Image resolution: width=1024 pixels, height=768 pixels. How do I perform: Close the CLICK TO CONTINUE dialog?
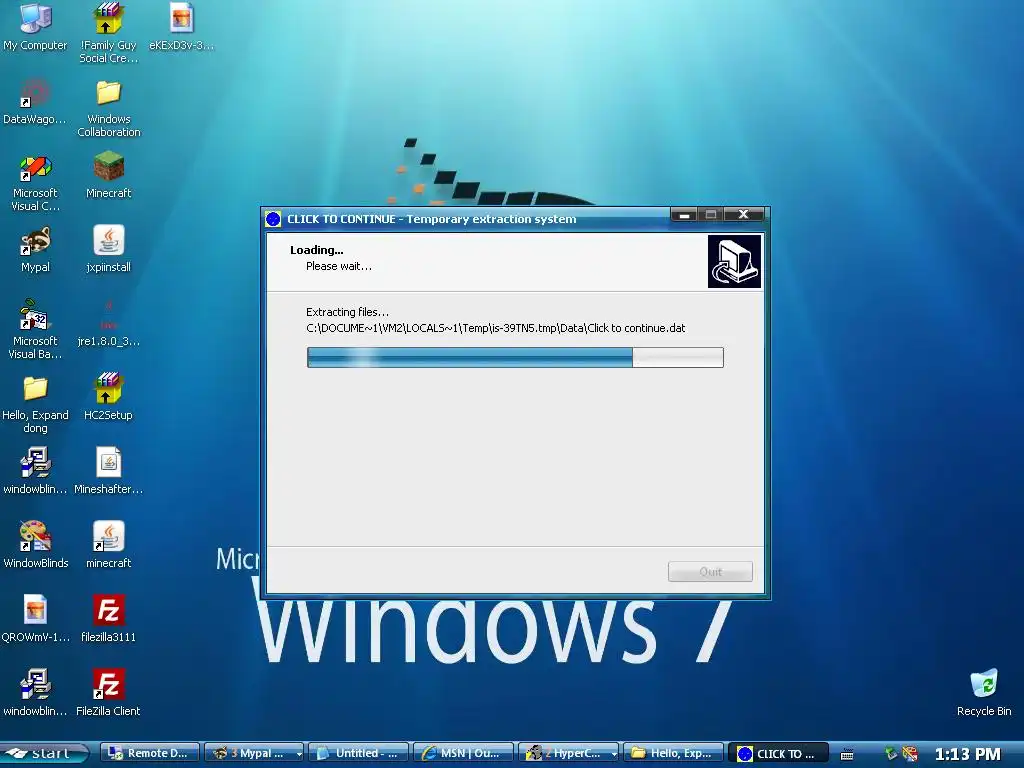tap(743, 215)
